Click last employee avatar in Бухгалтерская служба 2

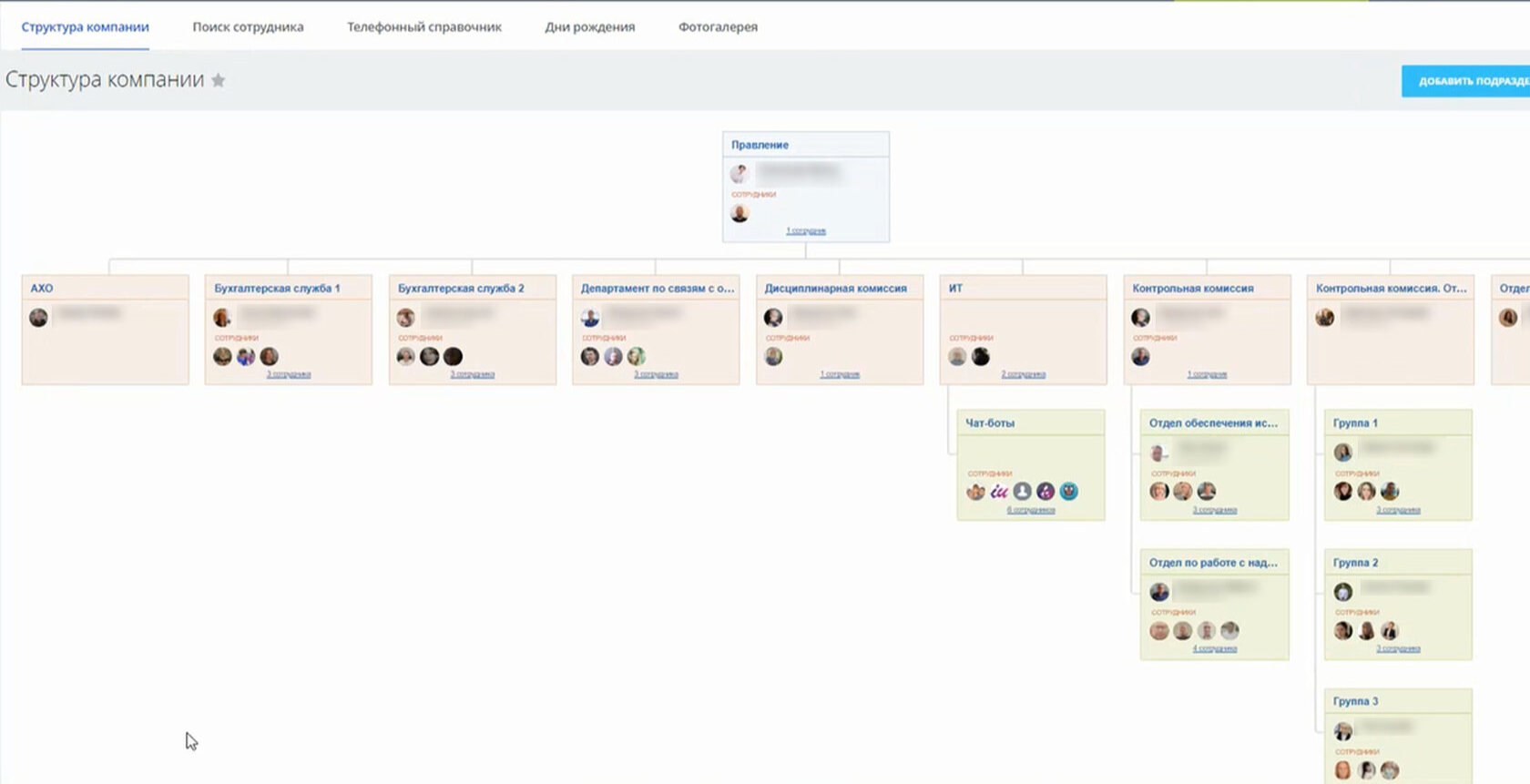(x=453, y=357)
